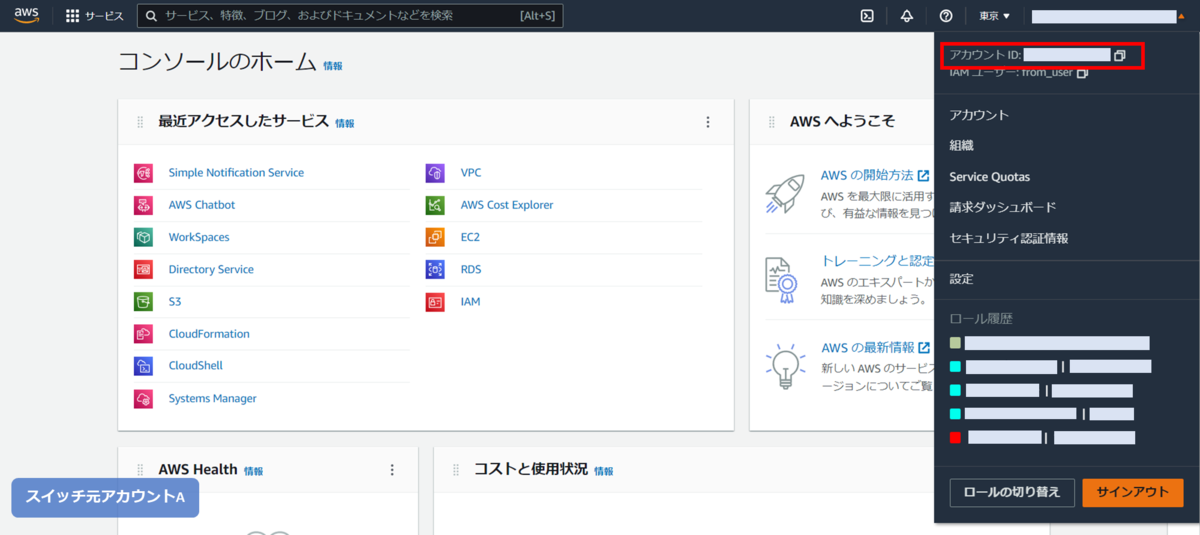Open the Directory Service link
The width and height of the screenshot is (1200, 535).
click(211, 269)
